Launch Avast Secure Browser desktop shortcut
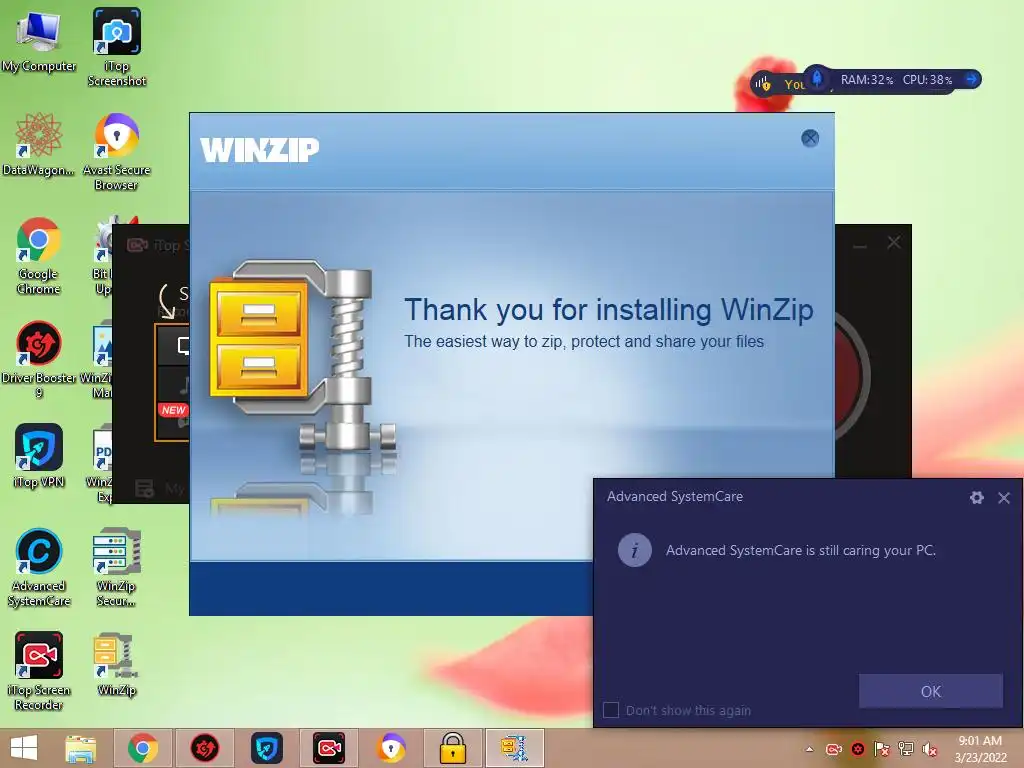 (x=116, y=152)
